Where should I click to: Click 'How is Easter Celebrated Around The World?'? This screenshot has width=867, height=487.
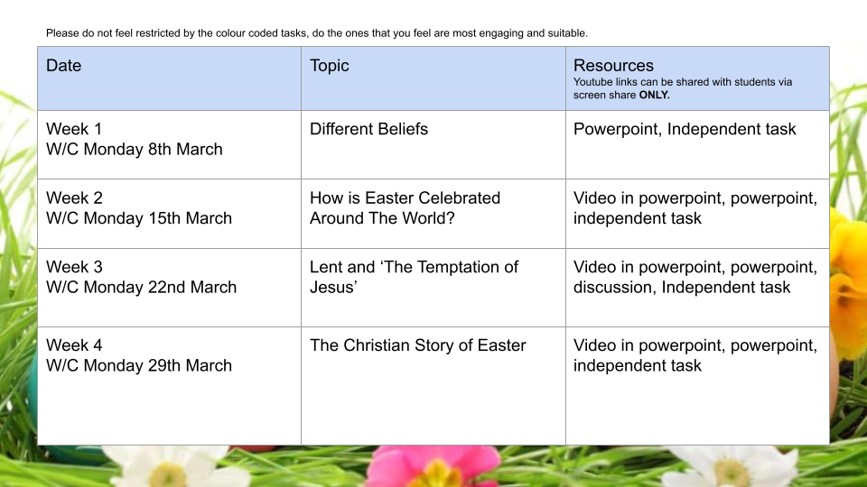(434, 214)
